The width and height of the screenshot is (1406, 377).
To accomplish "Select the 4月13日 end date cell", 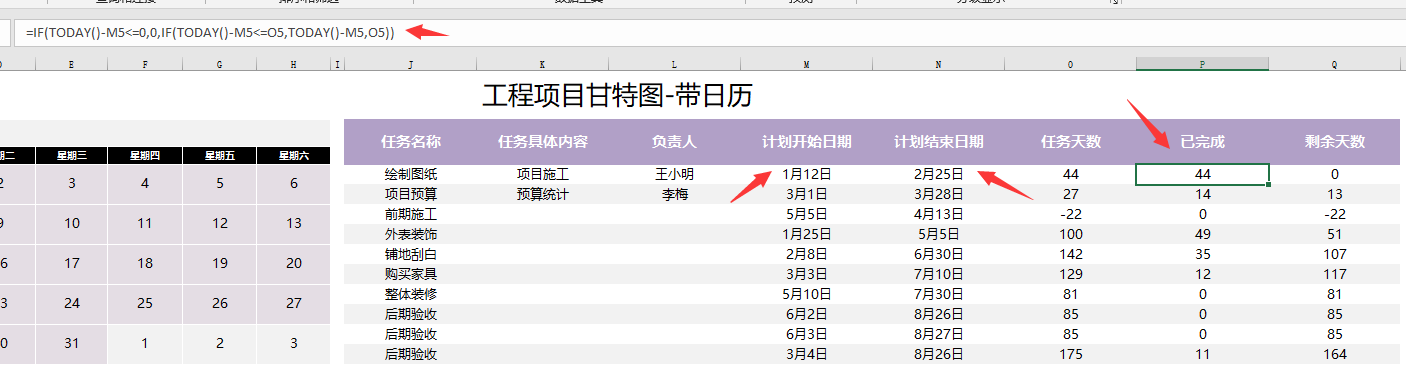I will click(938, 214).
